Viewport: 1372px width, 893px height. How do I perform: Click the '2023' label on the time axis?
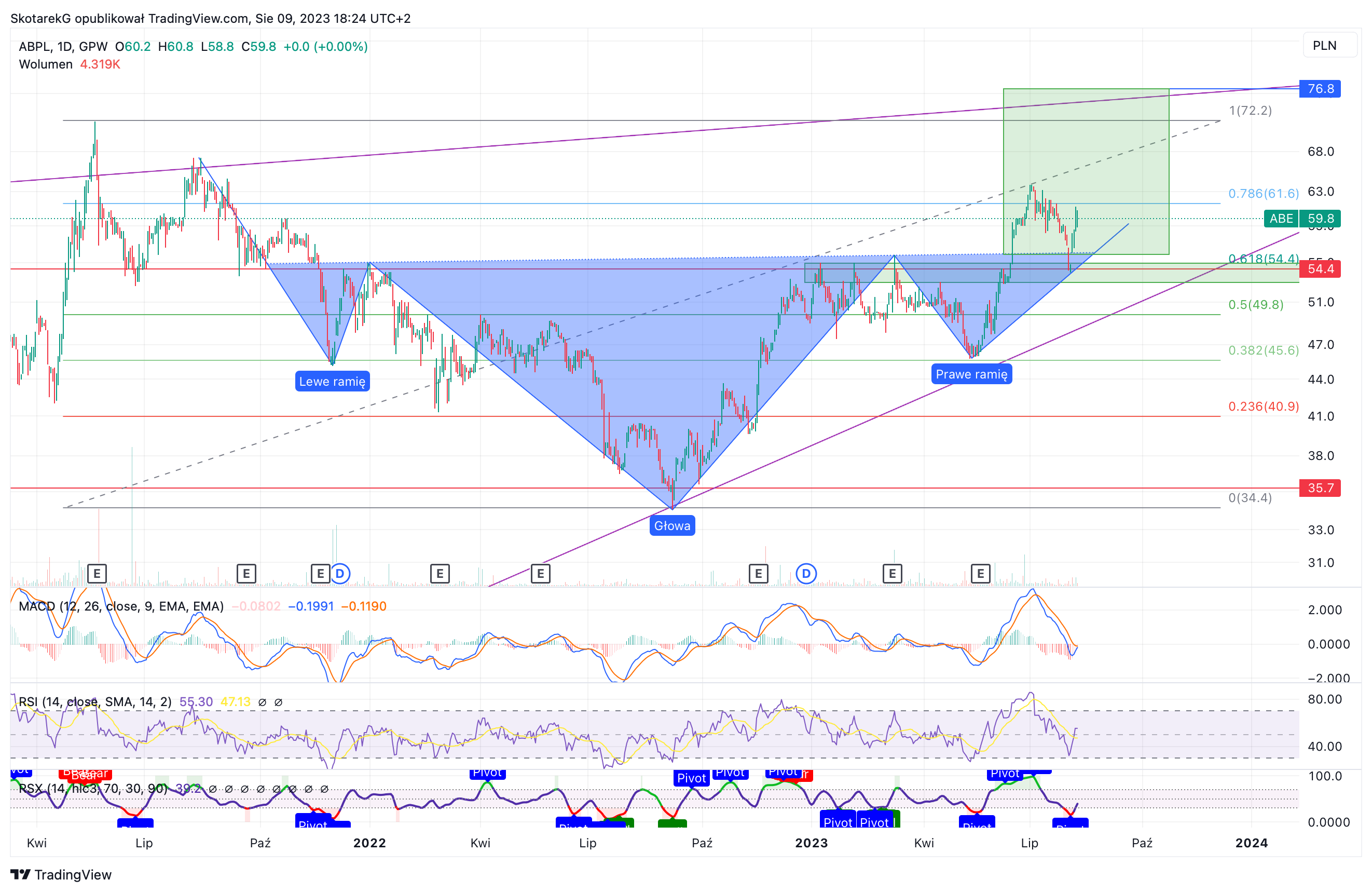tap(811, 843)
